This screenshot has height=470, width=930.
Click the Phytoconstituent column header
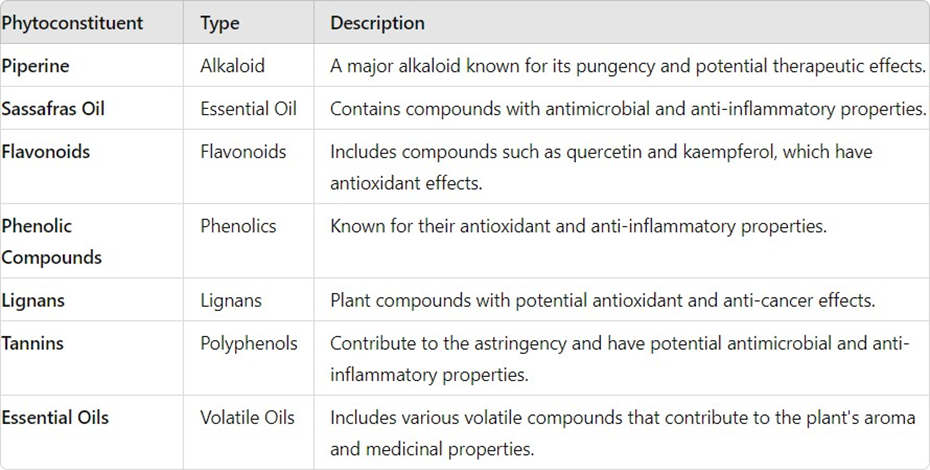(72, 23)
